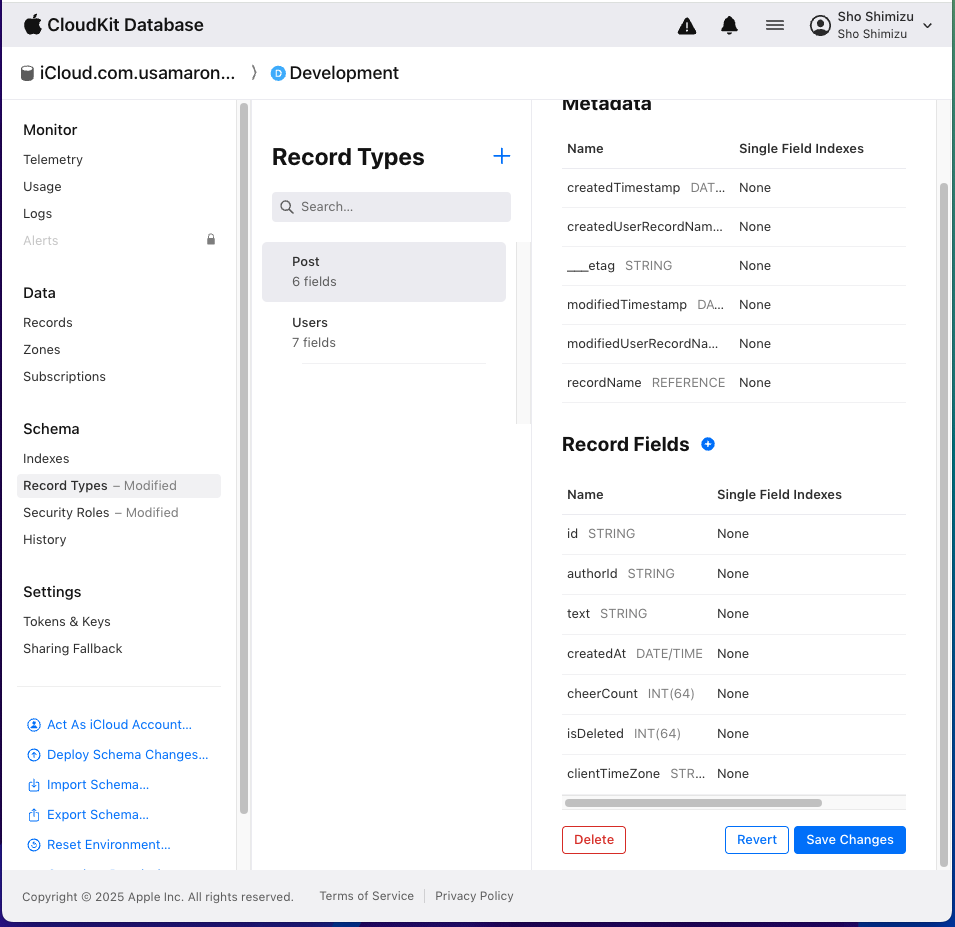The height and width of the screenshot is (927, 955).
Task: Click the Record Types search field
Action: tap(391, 207)
